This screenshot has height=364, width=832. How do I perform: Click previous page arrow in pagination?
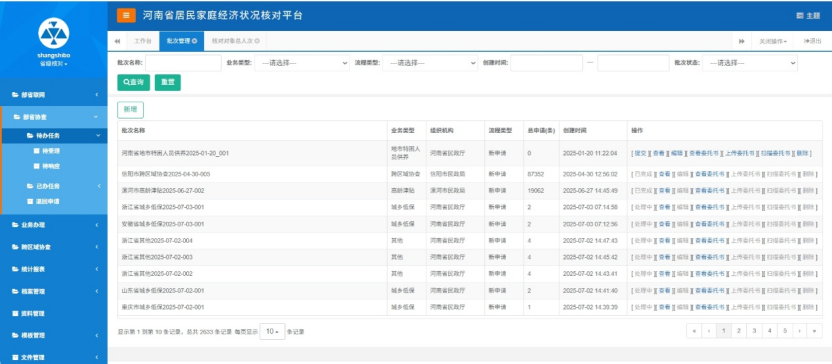tap(709, 331)
